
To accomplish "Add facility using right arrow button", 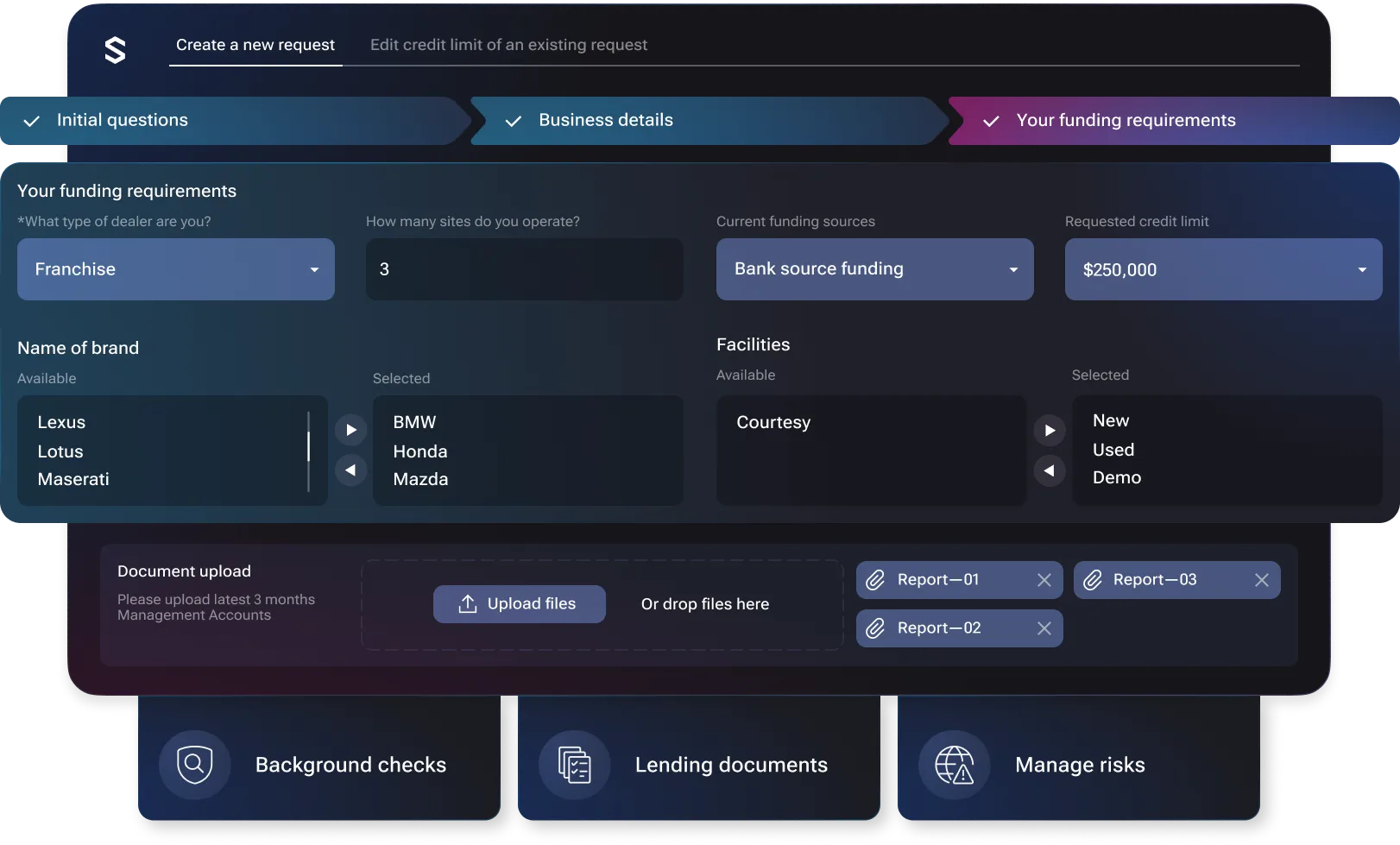I will pyautogui.click(x=1050, y=430).
